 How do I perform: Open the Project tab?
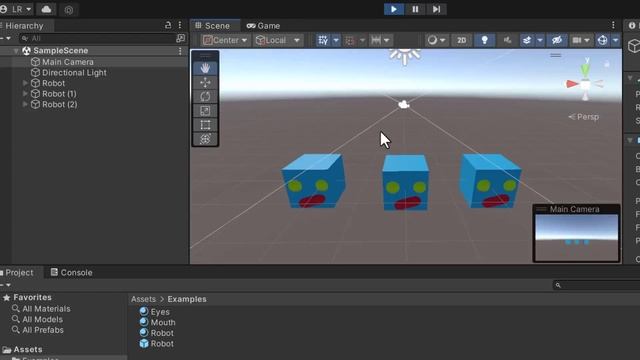19,272
